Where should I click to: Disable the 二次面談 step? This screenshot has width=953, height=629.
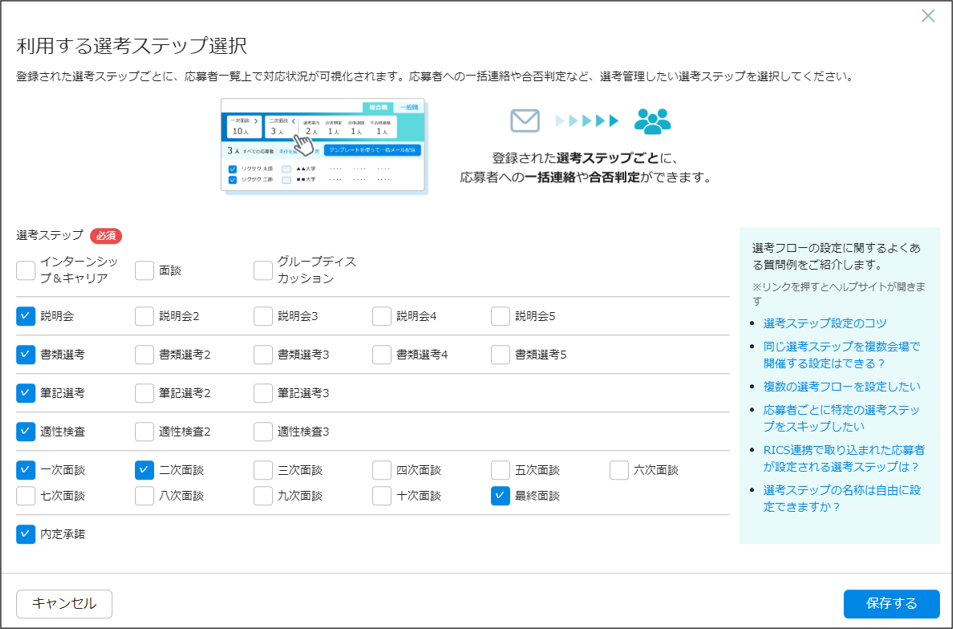click(x=144, y=470)
